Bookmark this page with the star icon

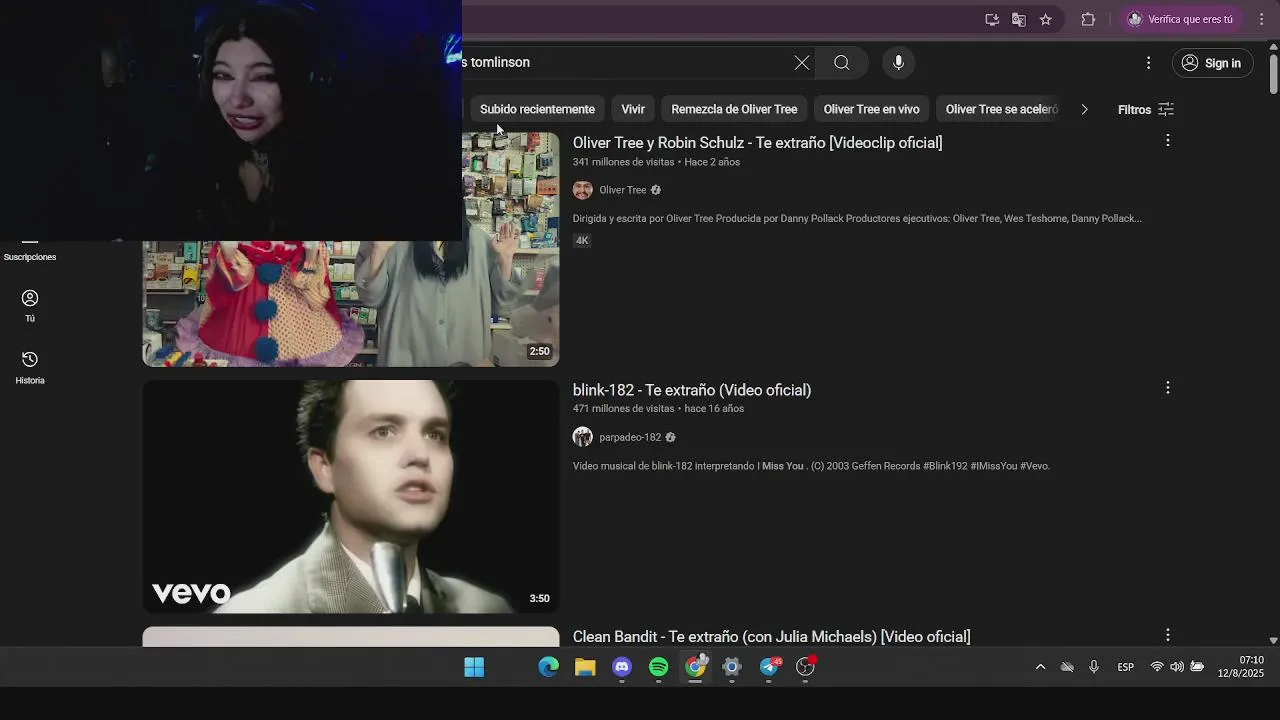pyautogui.click(x=1046, y=19)
